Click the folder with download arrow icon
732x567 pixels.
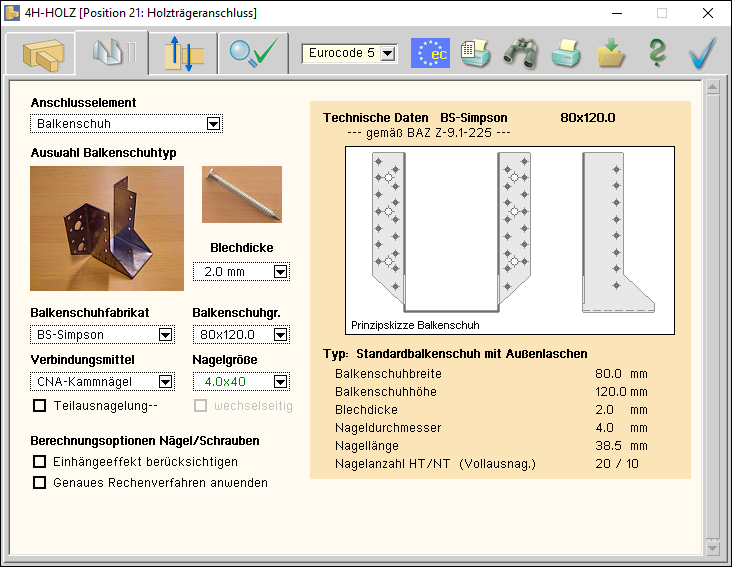coord(611,53)
